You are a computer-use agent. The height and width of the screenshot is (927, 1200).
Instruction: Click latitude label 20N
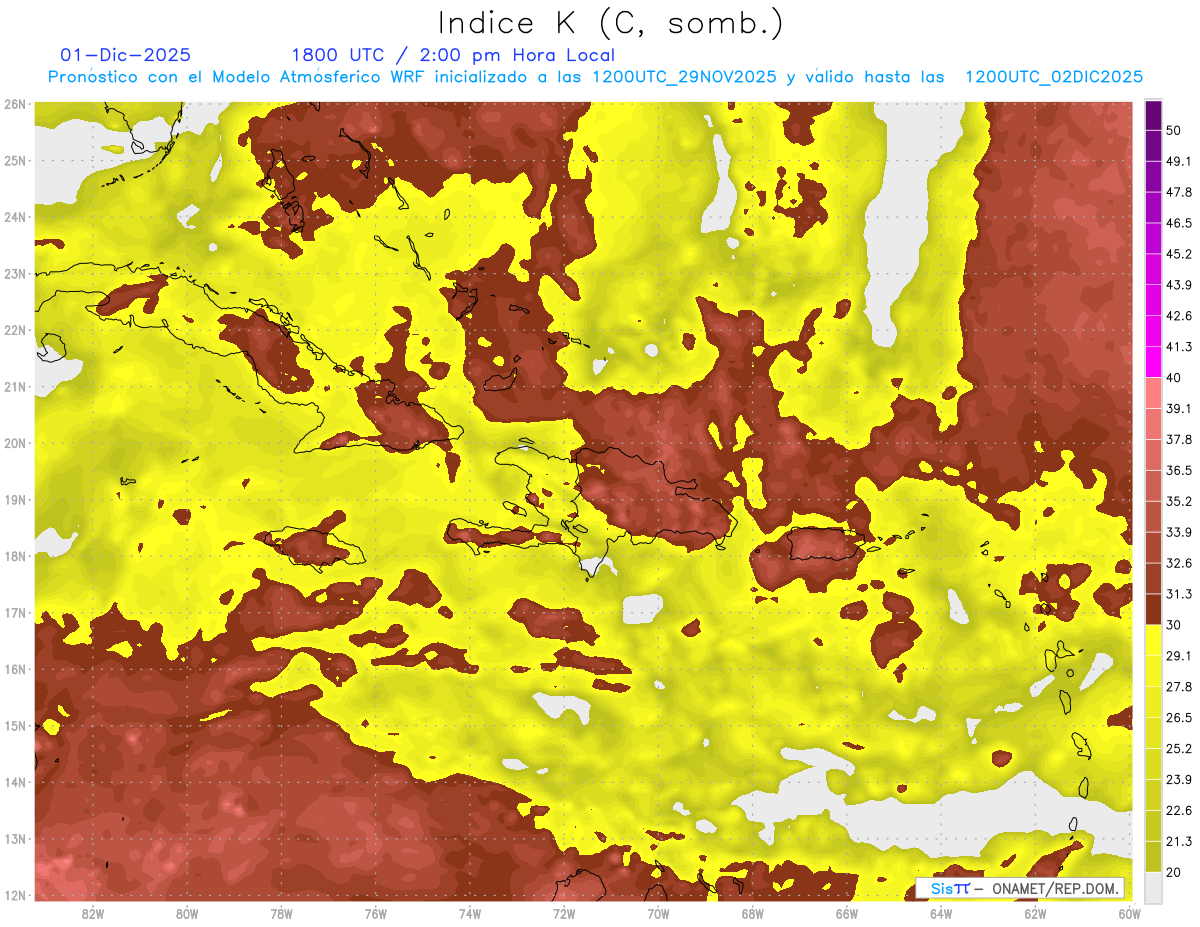[x=15, y=443]
